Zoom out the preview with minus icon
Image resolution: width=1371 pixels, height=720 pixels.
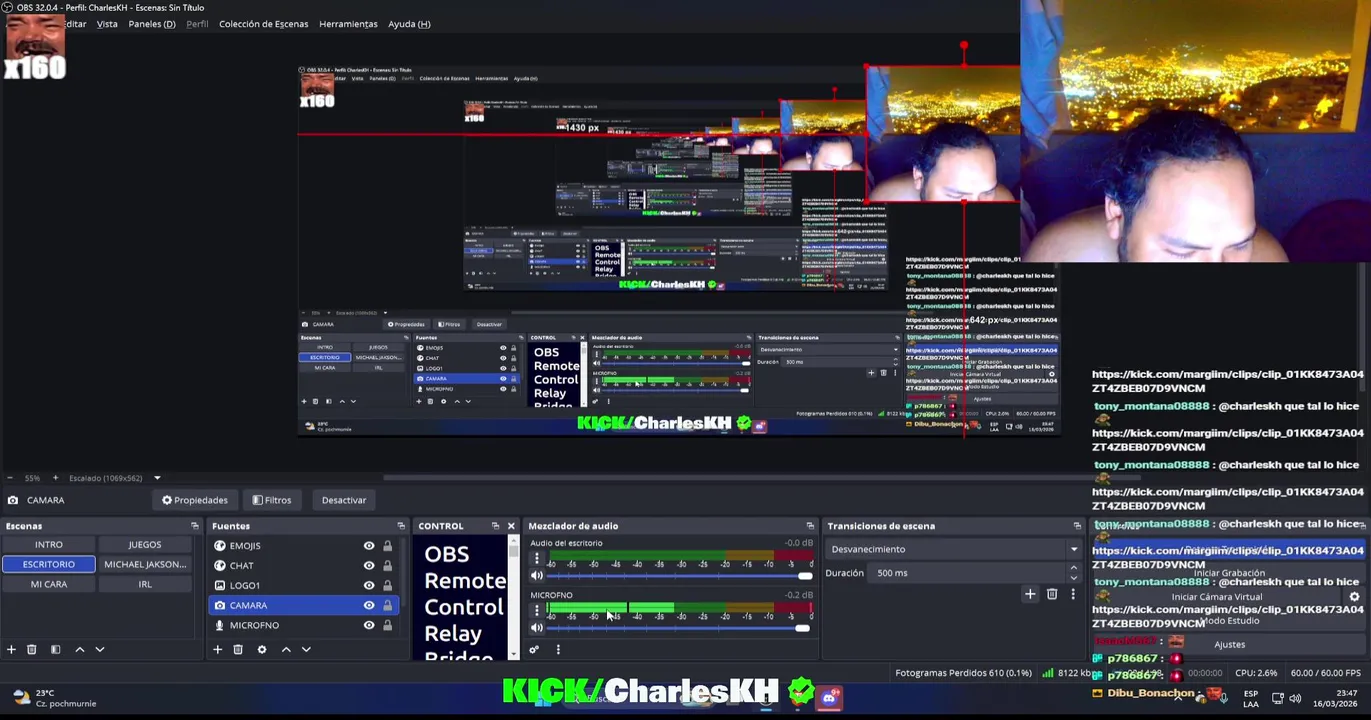click(x=9, y=478)
